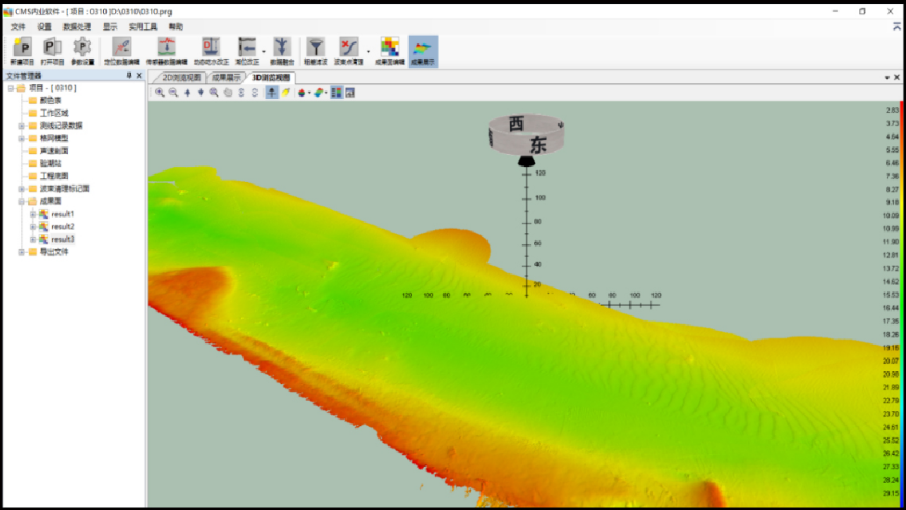Open the 数据处理 menu
906x510 pixels.
[x=77, y=26]
